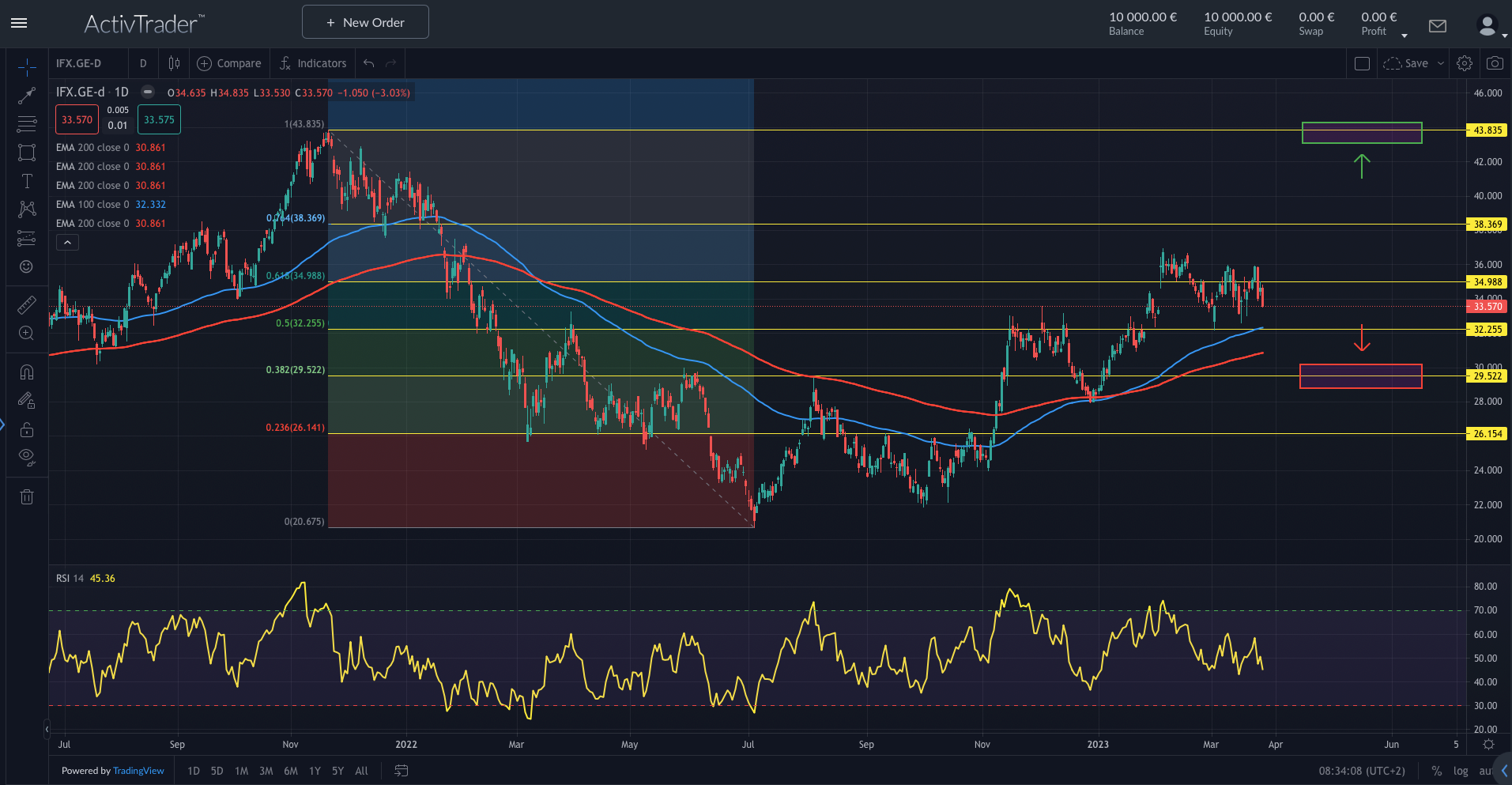Pick the ruler measure tool
The width and height of the screenshot is (1512, 785).
[27, 304]
